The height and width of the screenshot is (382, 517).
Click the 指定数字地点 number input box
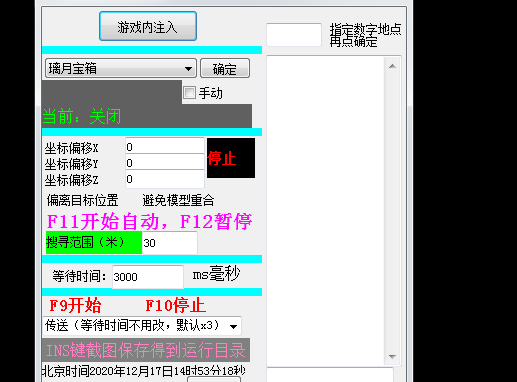coord(294,35)
